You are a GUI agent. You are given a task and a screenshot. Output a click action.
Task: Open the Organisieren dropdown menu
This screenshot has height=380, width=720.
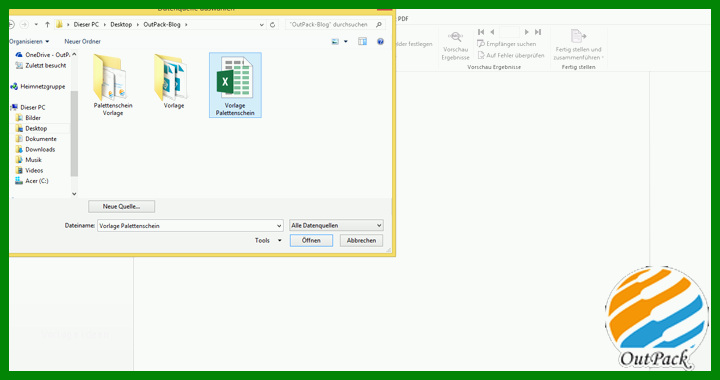(29, 41)
